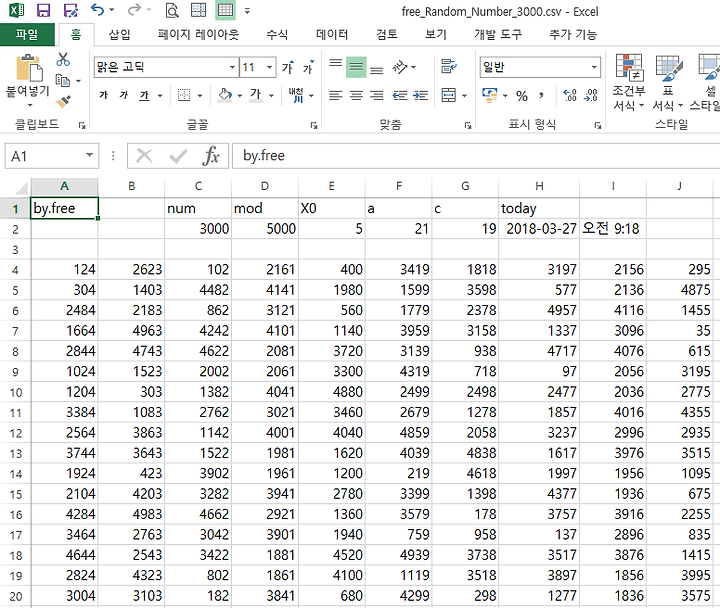Click the Accounting Number Format icon
The height and width of the screenshot is (608, 720).
click(x=490, y=96)
